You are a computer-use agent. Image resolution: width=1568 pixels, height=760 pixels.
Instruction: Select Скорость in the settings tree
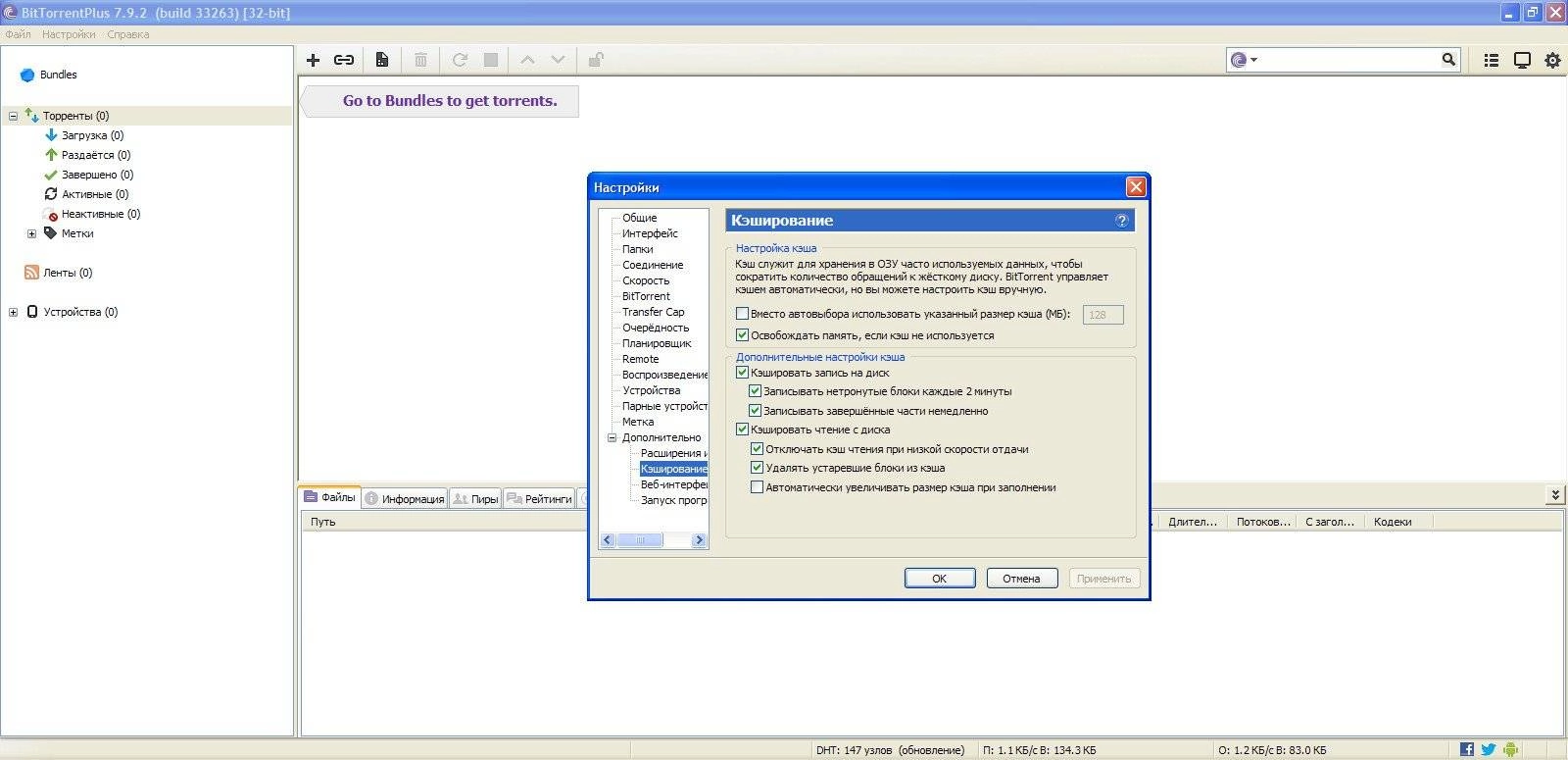pyautogui.click(x=646, y=280)
